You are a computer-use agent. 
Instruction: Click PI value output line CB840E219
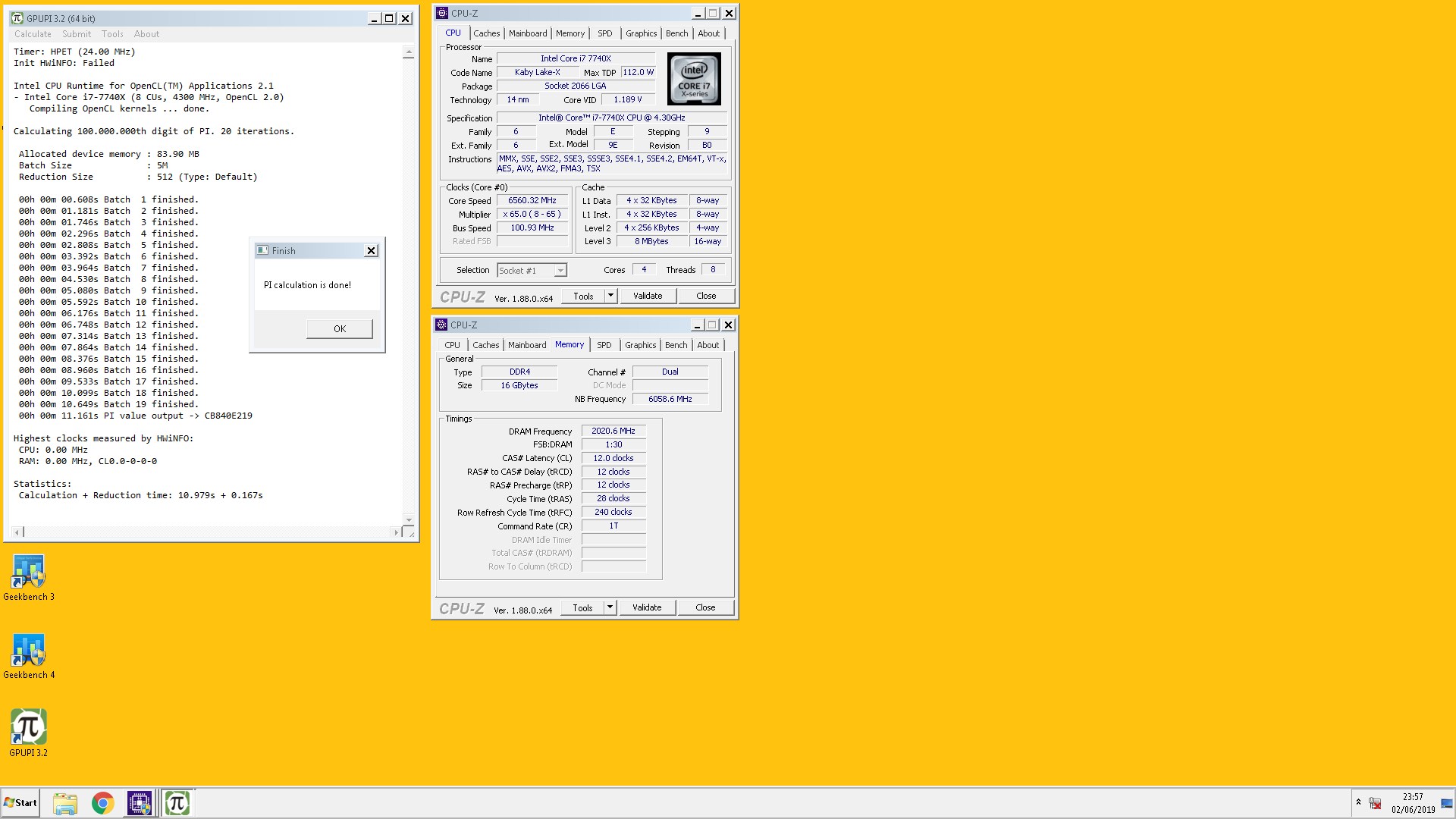pyautogui.click(x=136, y=416)
